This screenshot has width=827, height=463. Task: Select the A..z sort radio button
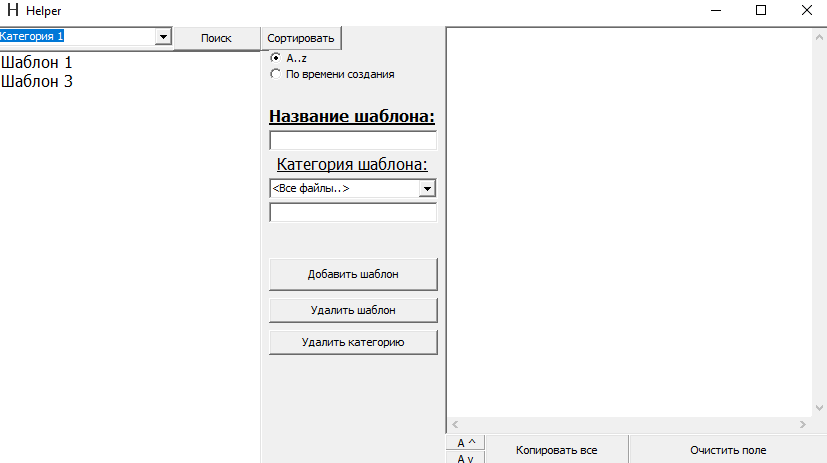(275, 57)
